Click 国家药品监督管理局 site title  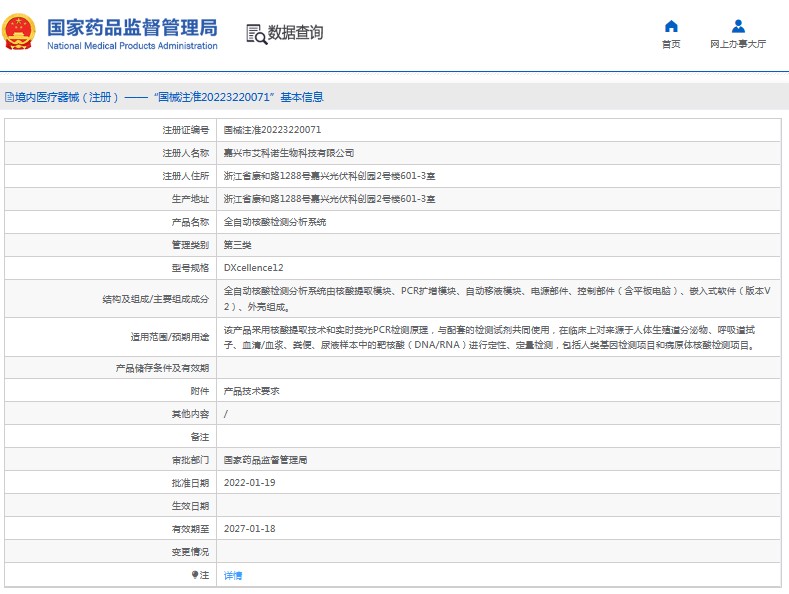click(x=132, y=28)
